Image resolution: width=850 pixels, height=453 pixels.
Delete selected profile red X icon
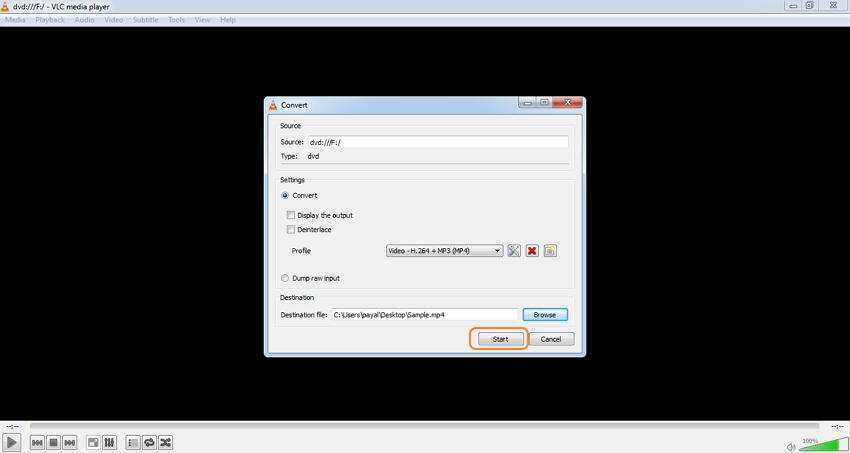coord(532,251)
